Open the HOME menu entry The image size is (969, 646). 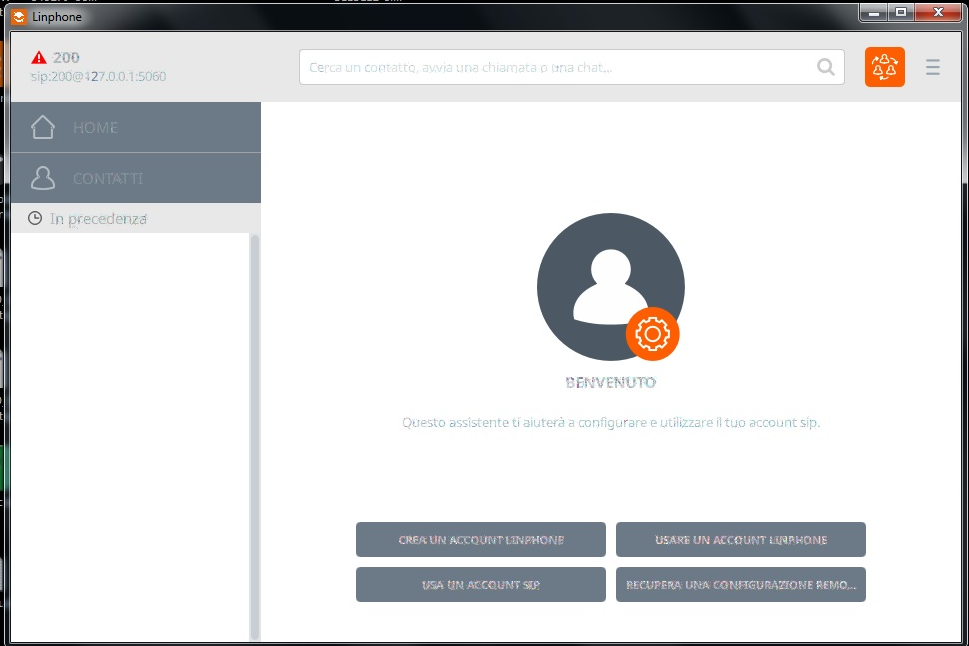[x=136, y=127]
